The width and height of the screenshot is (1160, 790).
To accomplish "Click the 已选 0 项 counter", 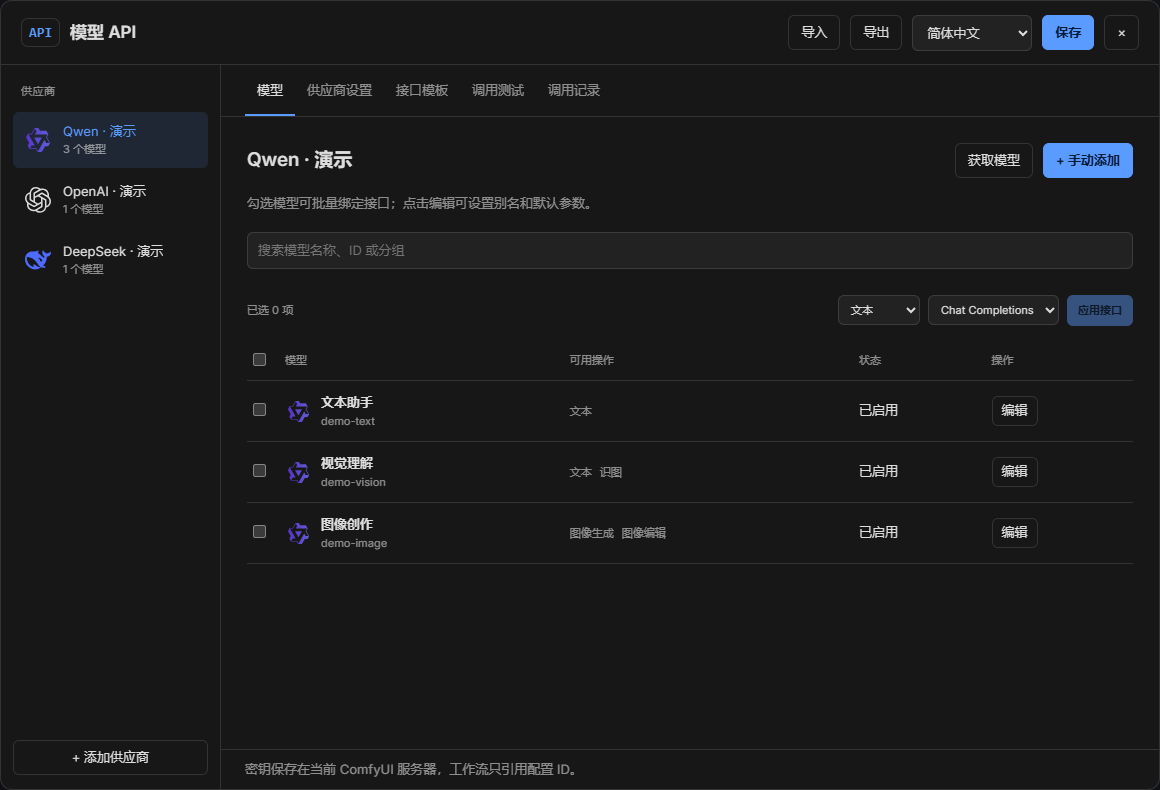I will pos(270,310).
